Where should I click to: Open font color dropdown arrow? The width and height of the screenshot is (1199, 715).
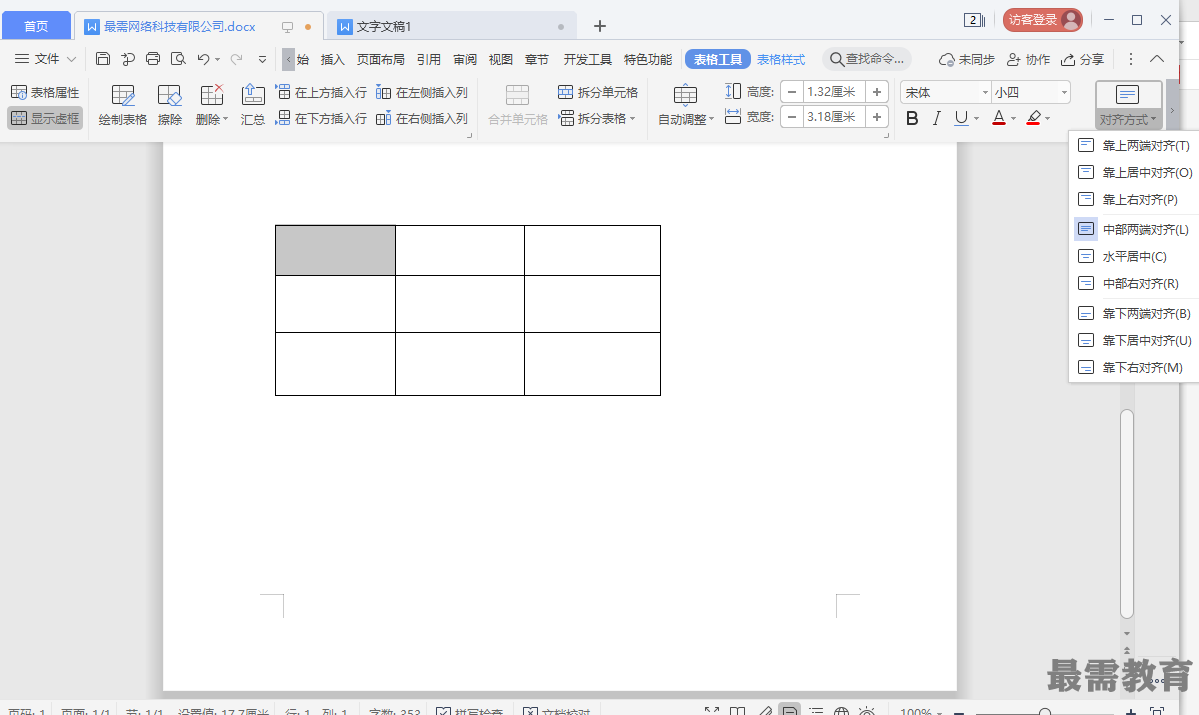(x=1013, y=119)
